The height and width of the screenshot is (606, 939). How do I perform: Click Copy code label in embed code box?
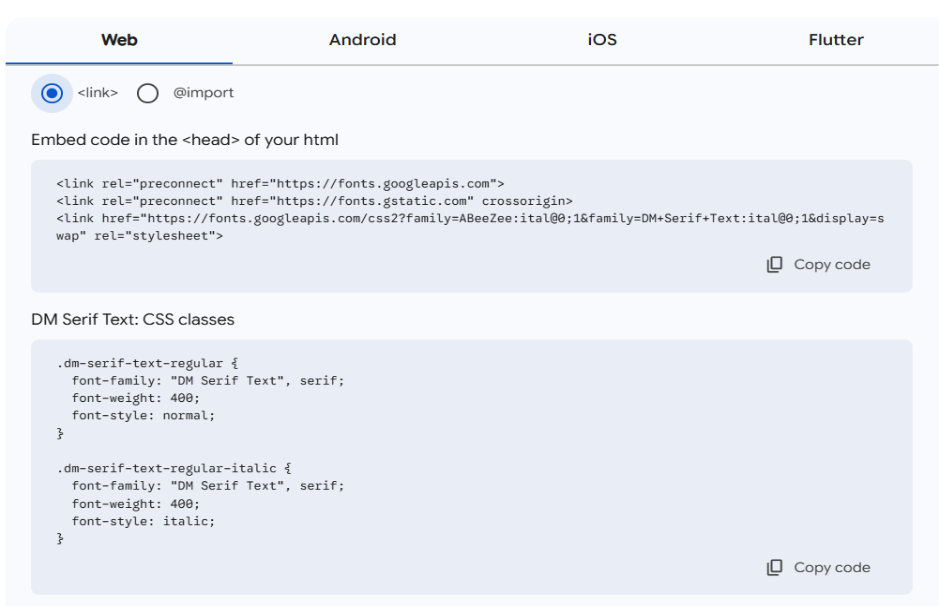[832, 265]
